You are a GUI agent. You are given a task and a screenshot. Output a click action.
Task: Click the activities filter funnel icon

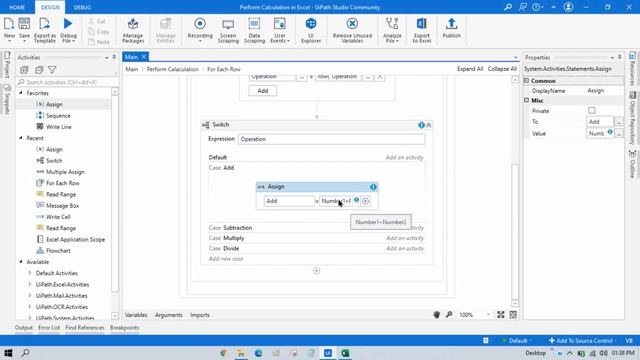pyautogui.click(x=52, y=70)
